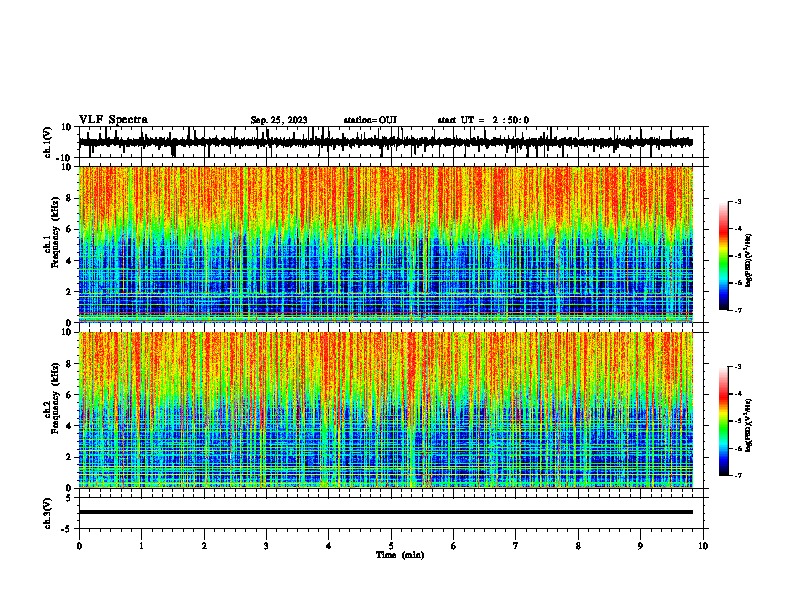
Task: Click the ch.2 spectrogram panel
Action: (386, 410)
